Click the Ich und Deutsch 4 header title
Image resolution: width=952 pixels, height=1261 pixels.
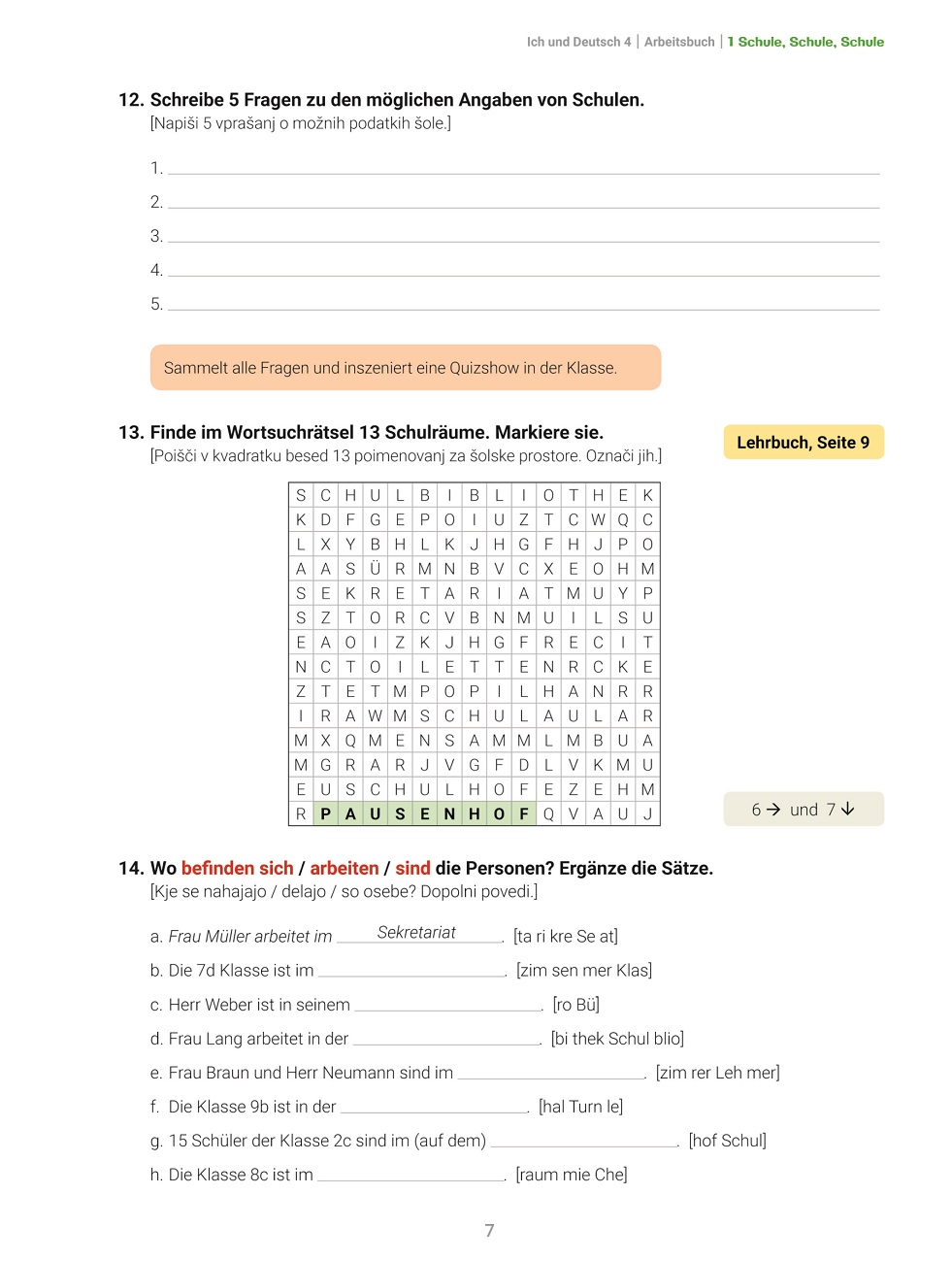pos(578,42)
